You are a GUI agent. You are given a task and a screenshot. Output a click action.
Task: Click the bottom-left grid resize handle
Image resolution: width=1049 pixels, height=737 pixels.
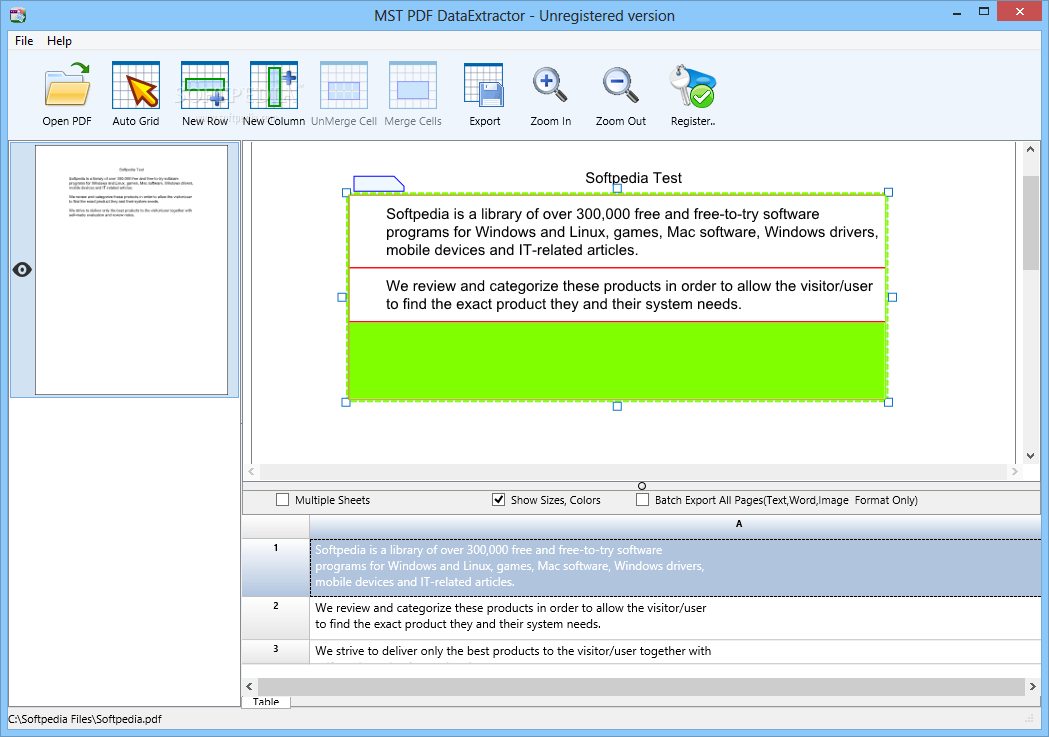point(346,402)
